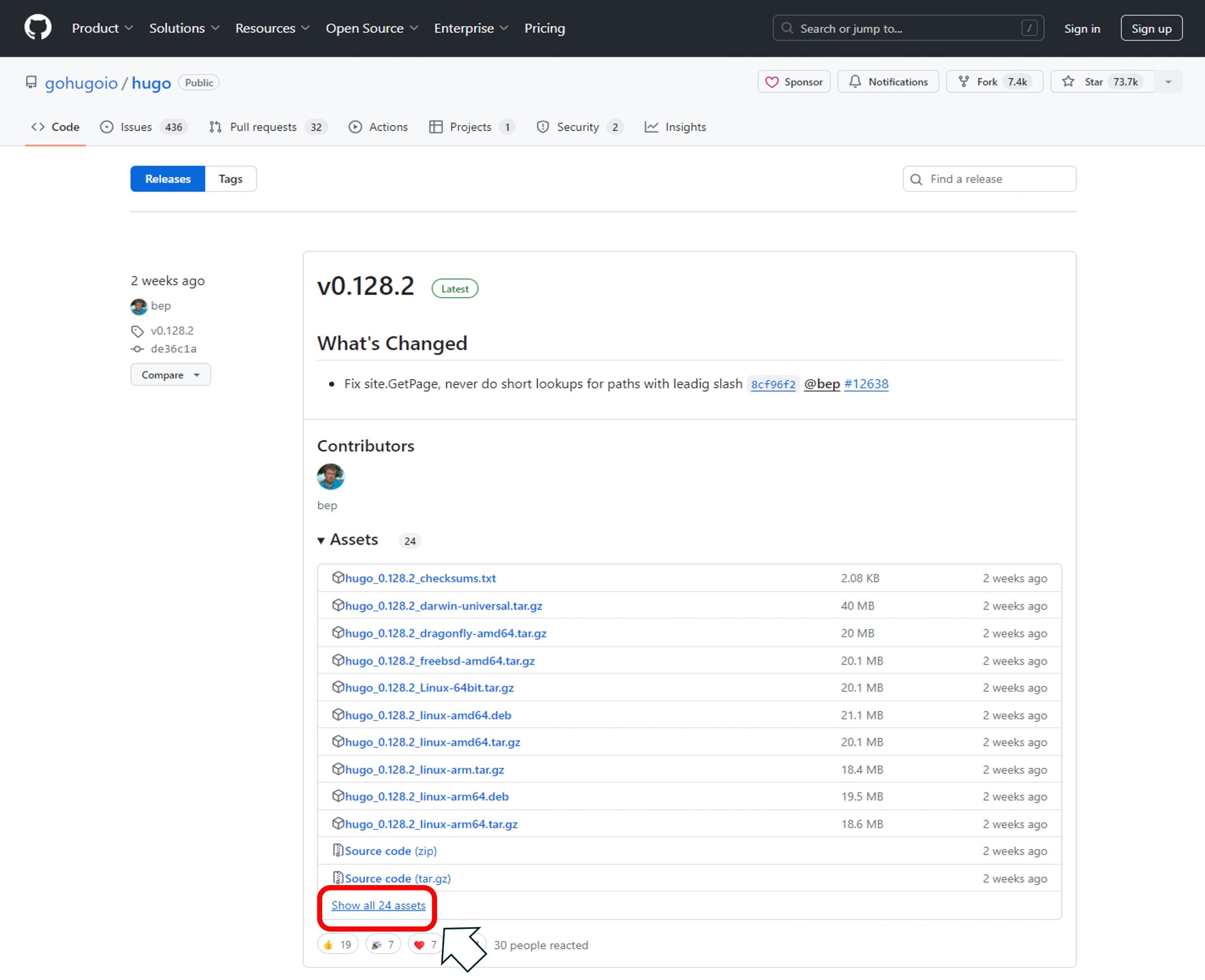Open the star lists dropdown arrow
This screenshot has width=1205, height=980.
1168,82
